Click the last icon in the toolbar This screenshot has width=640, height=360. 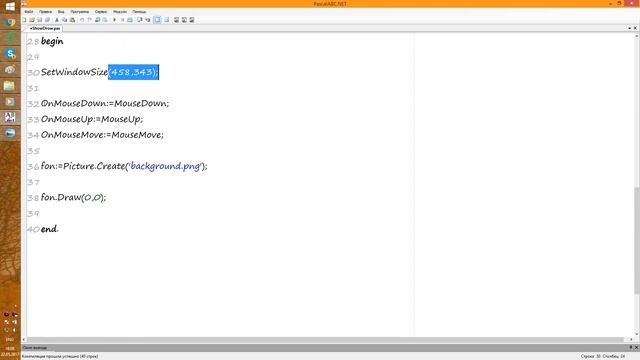pyautogui.click(x=192, y=20)
